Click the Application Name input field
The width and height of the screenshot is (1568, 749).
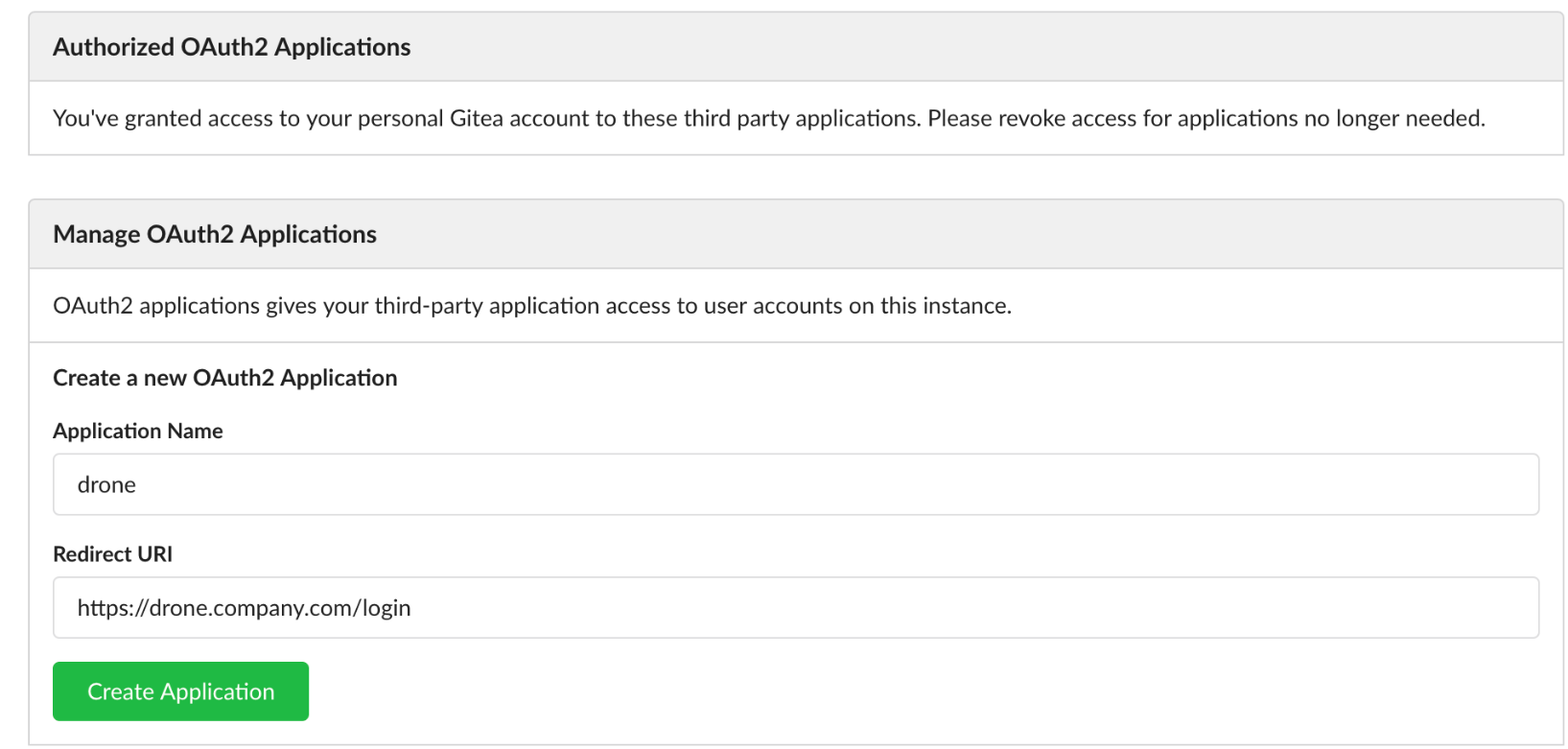point(796,484)
